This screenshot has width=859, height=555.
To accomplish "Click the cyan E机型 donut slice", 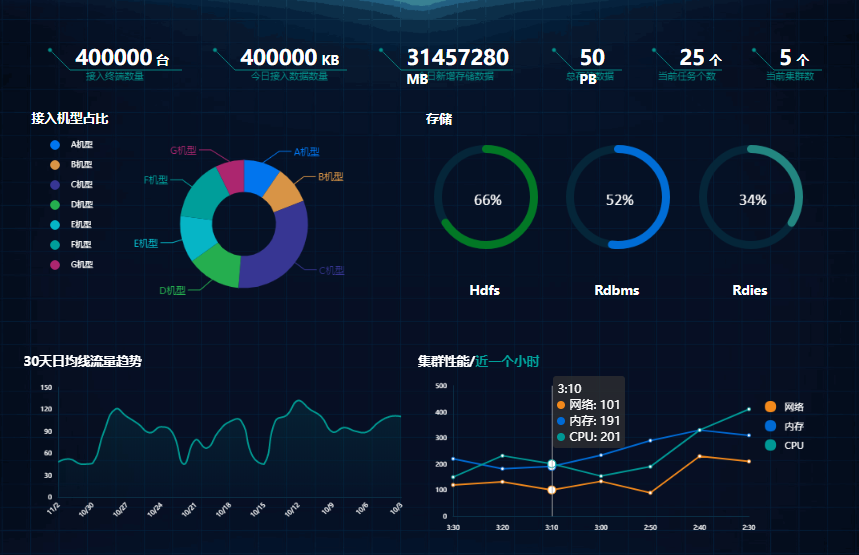I will [x=196, y=237].
